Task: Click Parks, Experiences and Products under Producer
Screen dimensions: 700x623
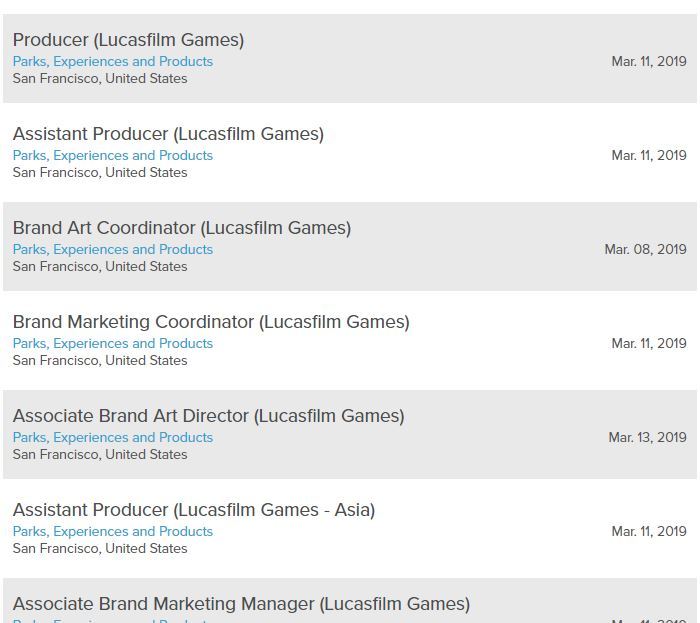Action: point(112,62)
